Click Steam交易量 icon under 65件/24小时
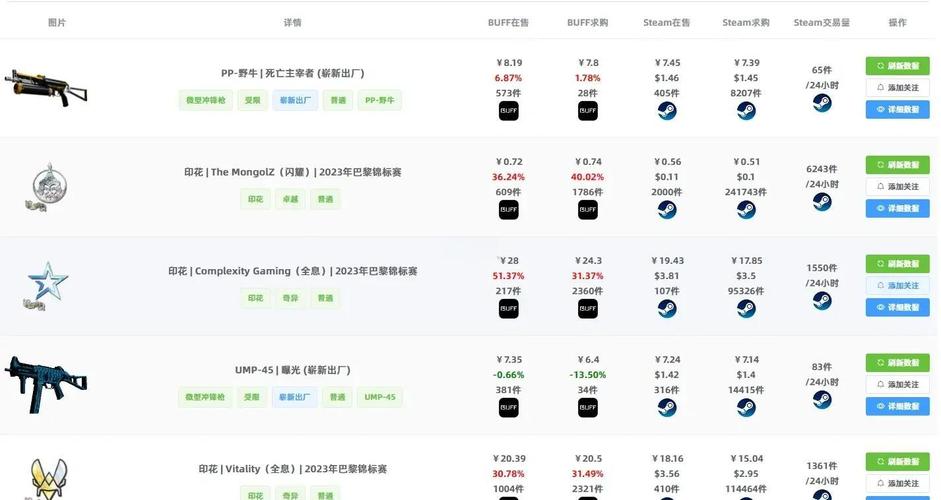Screen dimensions: 941x500 [x=822, y=103]
